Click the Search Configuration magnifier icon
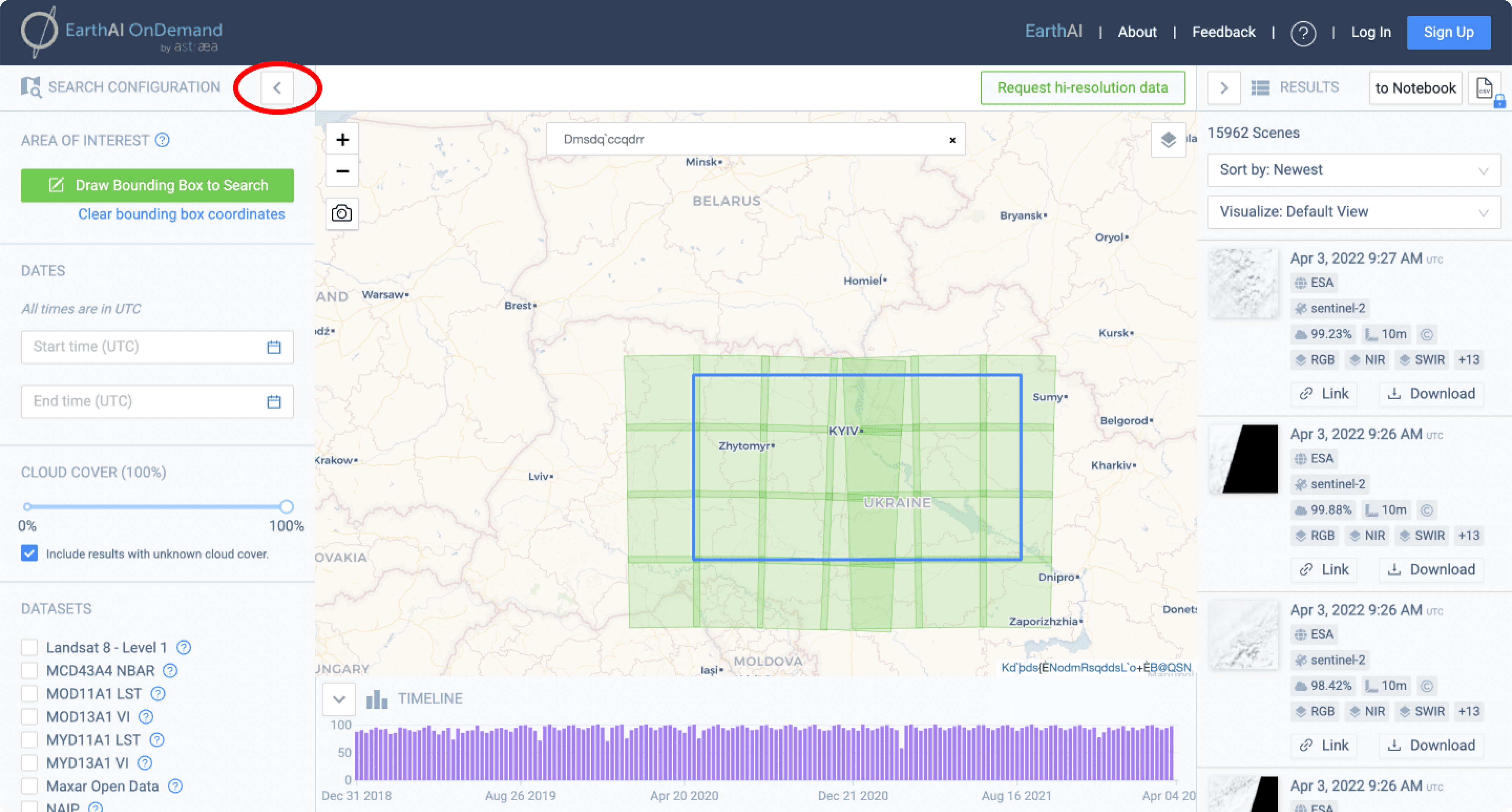 (x=32, y=86)
